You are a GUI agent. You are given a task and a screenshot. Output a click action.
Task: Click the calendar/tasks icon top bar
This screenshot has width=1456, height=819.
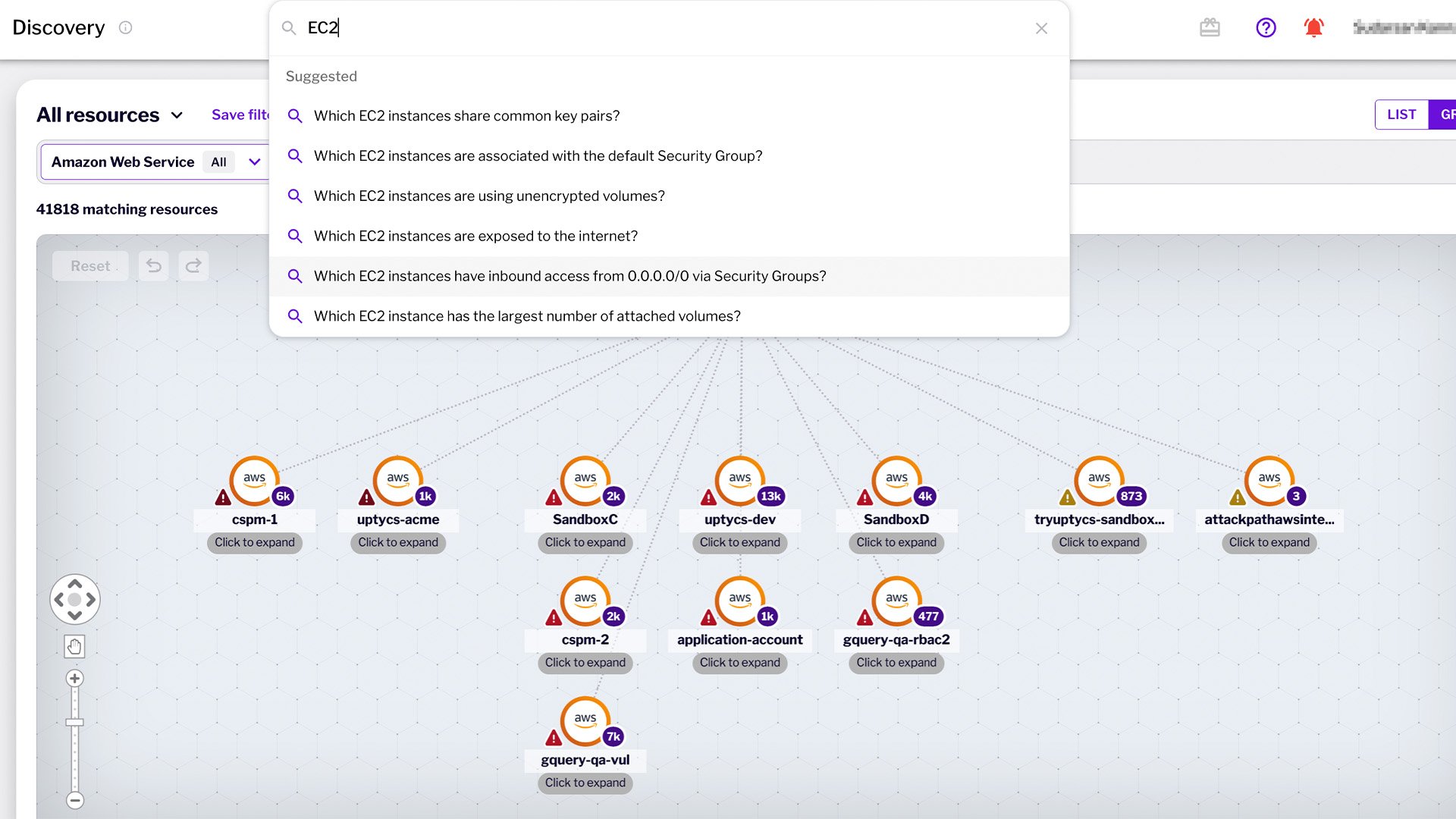point(1210,27)
